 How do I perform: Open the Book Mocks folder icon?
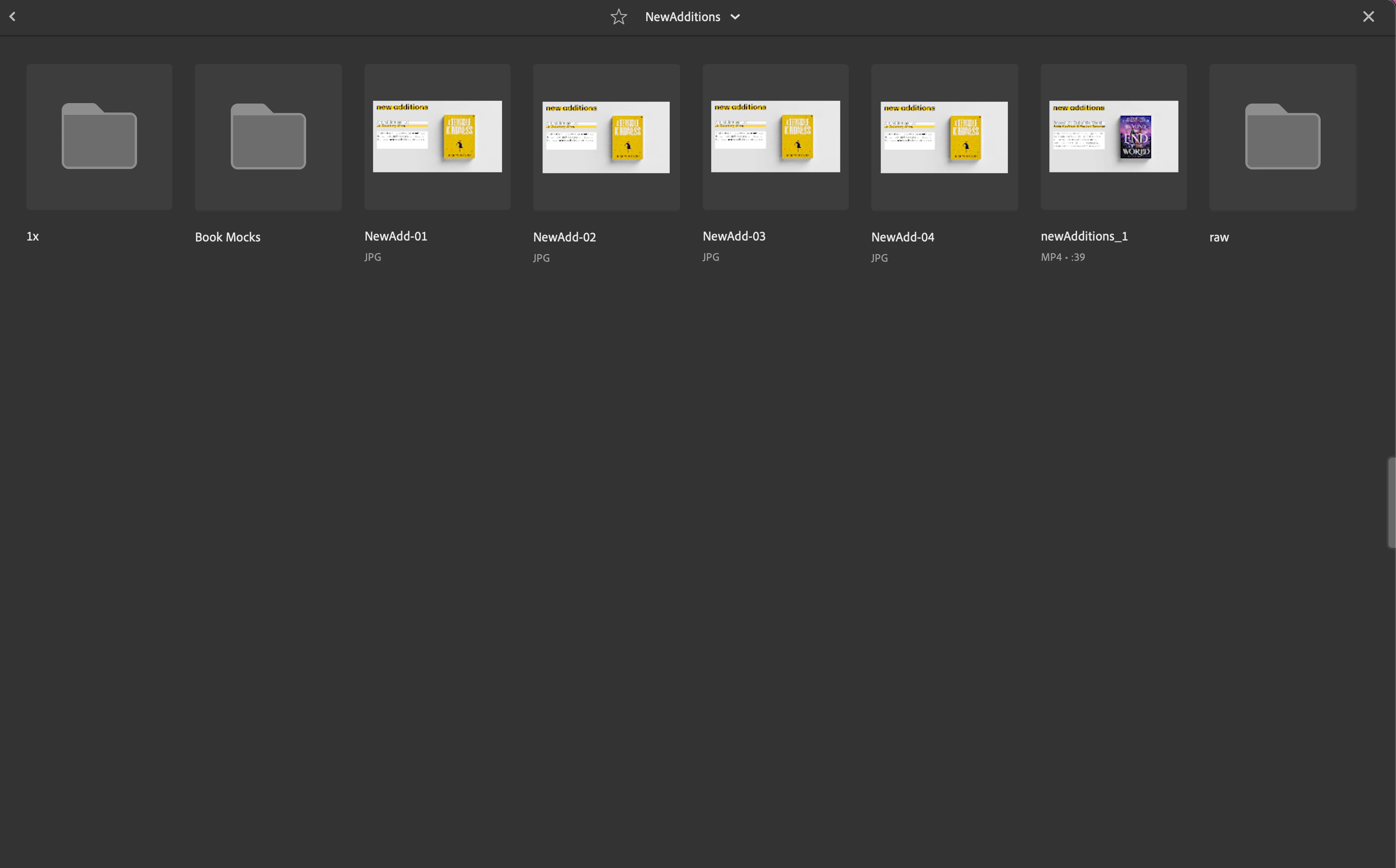pyautogui.click(x=268, y=137)
